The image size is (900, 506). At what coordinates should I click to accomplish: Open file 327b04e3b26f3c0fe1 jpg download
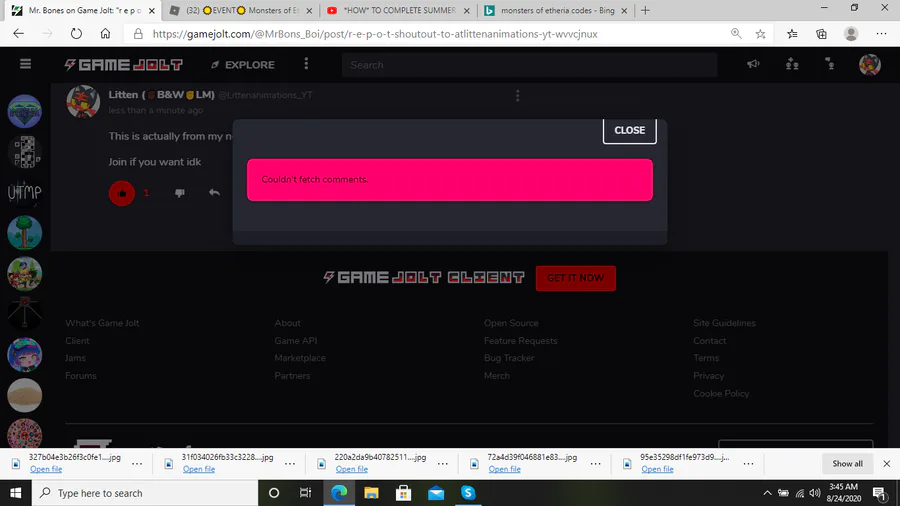coord(46,469)
